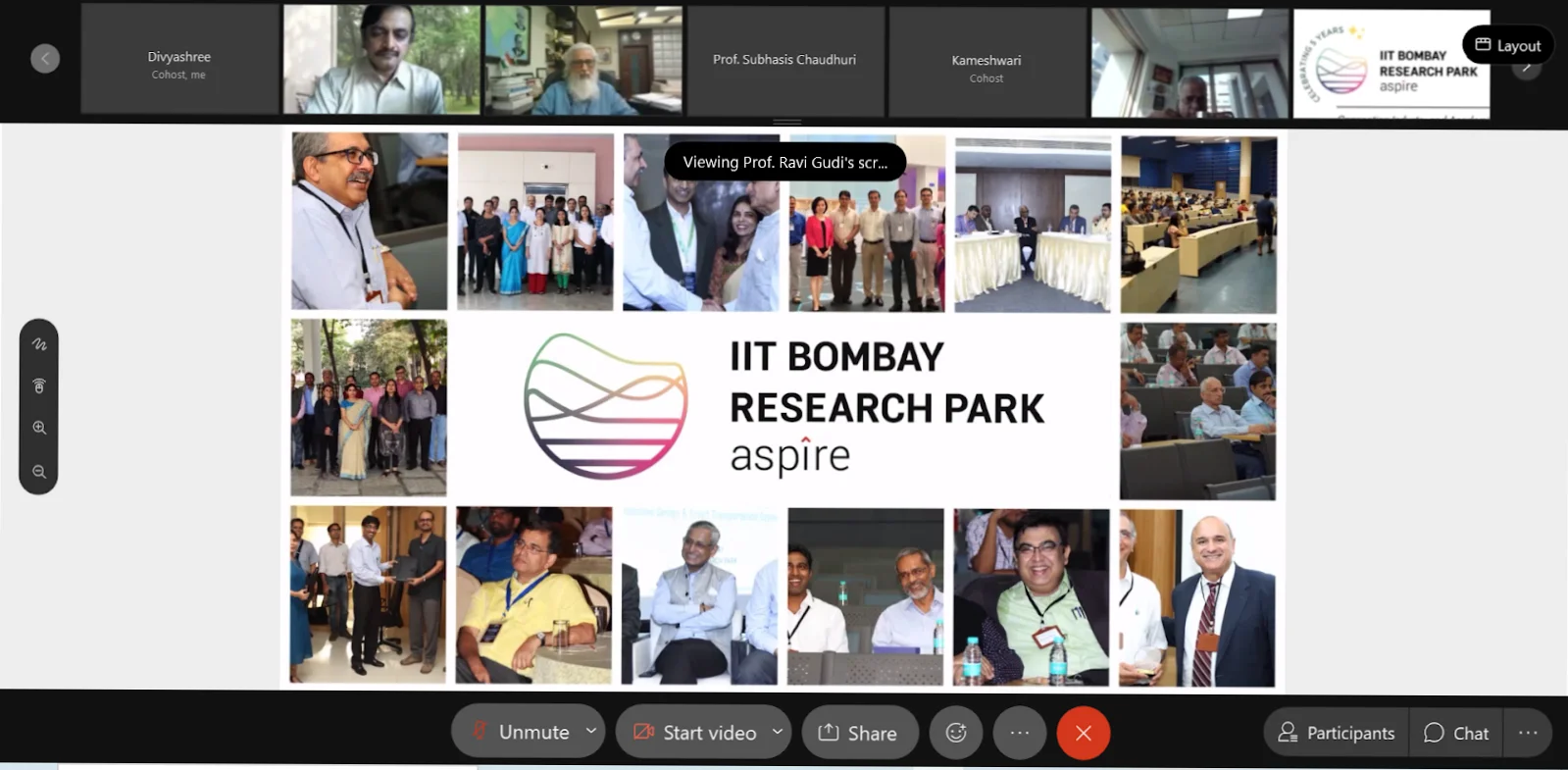Image resolution: width=1568 pixels, height=770 pixels.
Task: Open the Participants panel
Action: click(1337, 733)
